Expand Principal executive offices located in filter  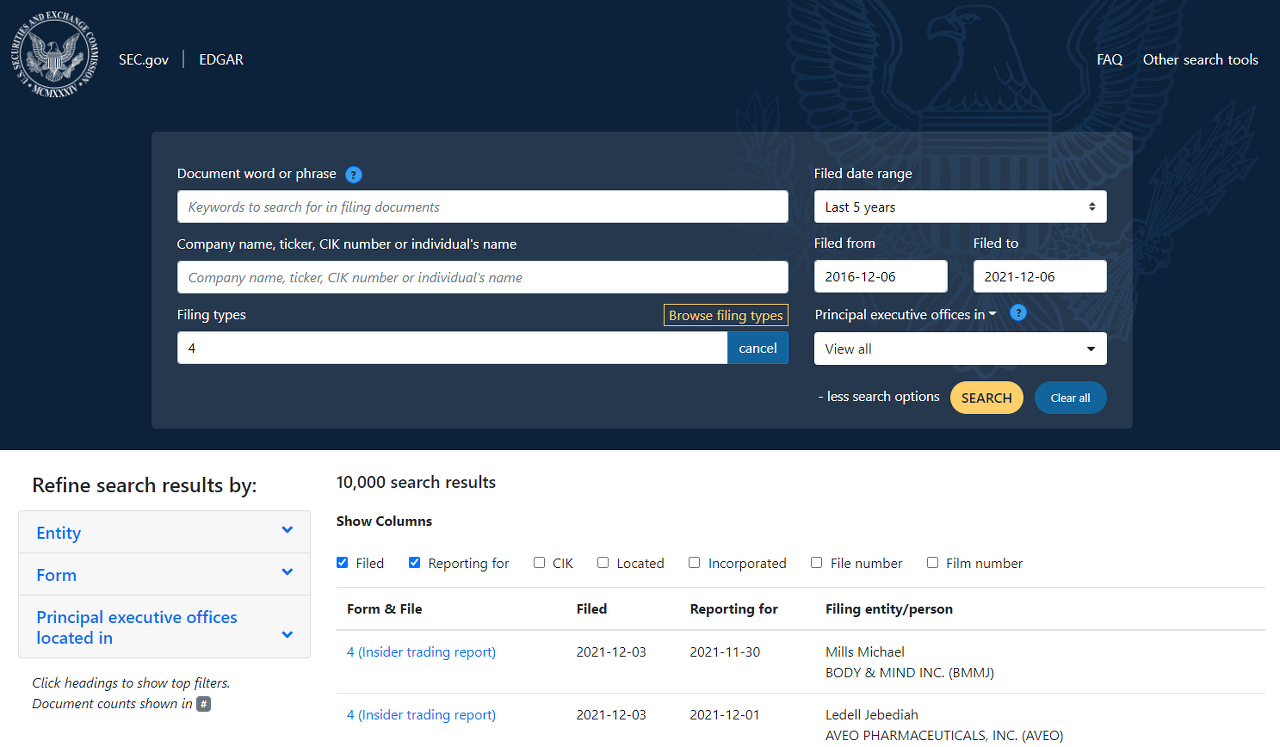pos(164,627)
